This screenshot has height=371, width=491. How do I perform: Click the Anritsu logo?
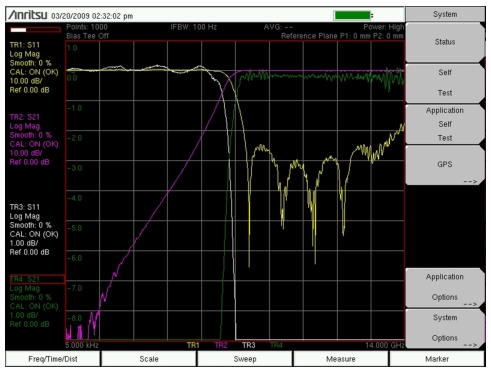click(x=28, y=15)
